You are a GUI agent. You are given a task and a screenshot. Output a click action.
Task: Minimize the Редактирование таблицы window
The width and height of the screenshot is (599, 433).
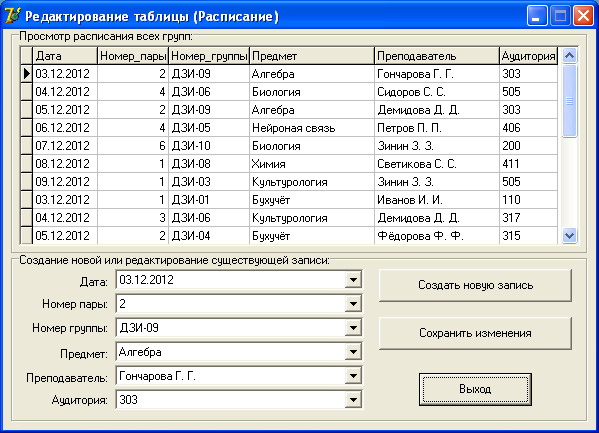(537, 16)
